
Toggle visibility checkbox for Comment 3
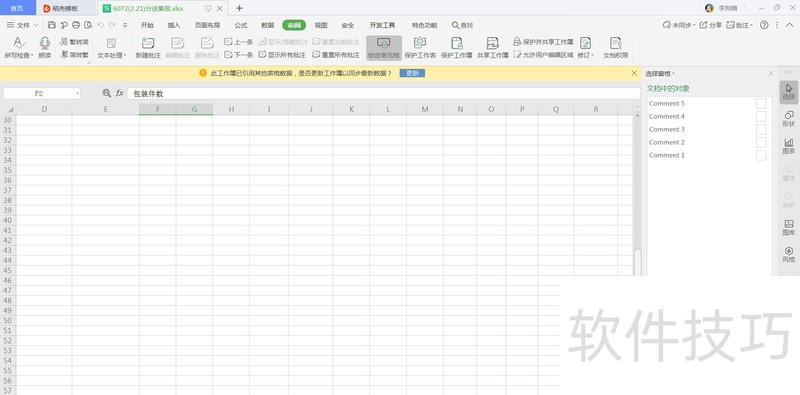click(761, 130)
